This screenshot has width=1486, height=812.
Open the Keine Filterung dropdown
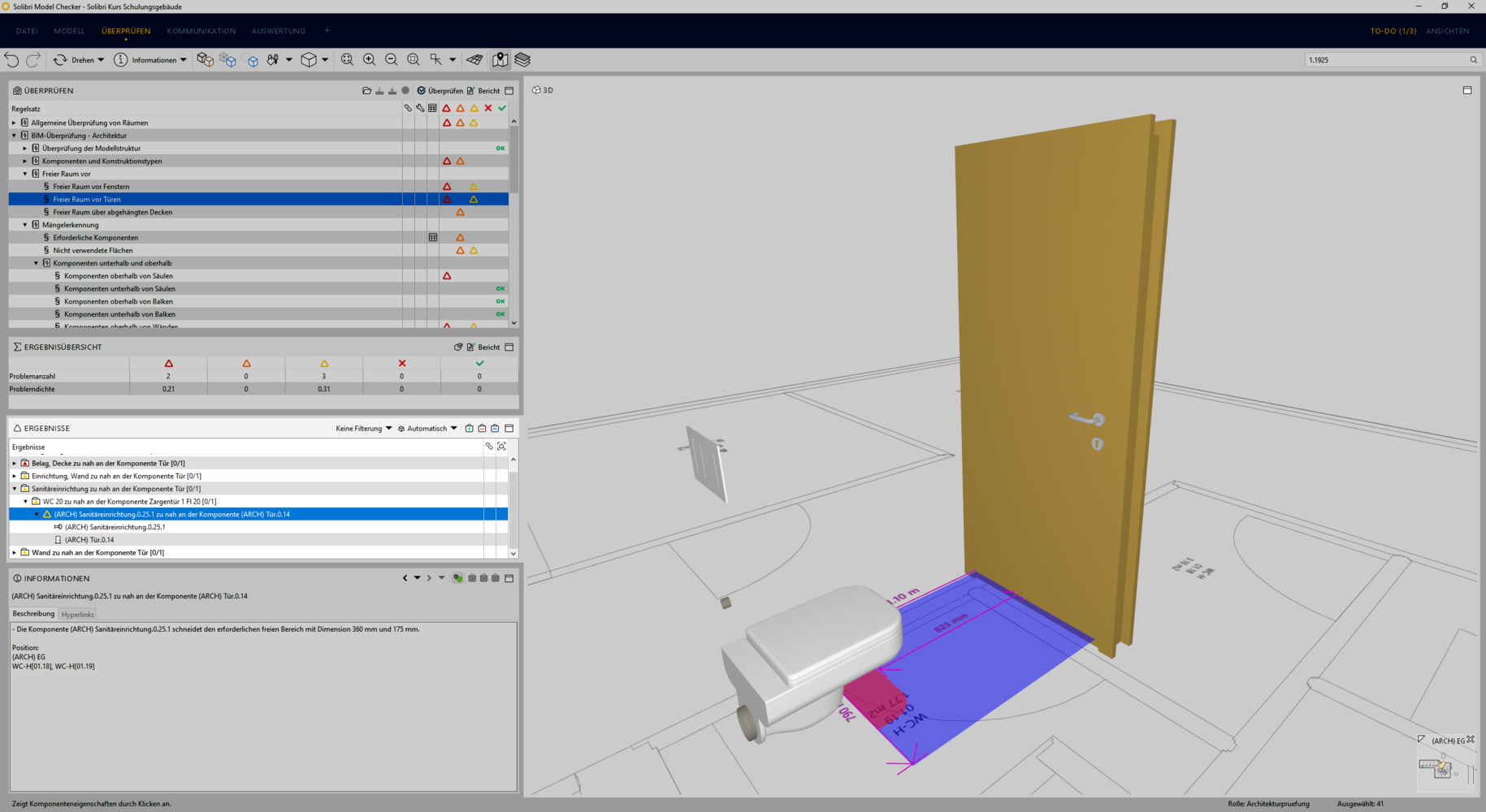pos(363,429)
